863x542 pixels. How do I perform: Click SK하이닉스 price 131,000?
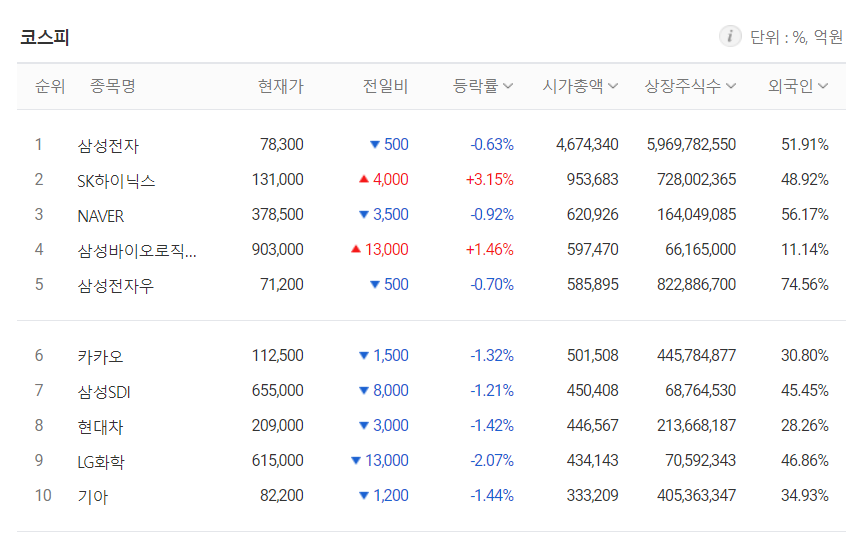click(x=277, y=179)
